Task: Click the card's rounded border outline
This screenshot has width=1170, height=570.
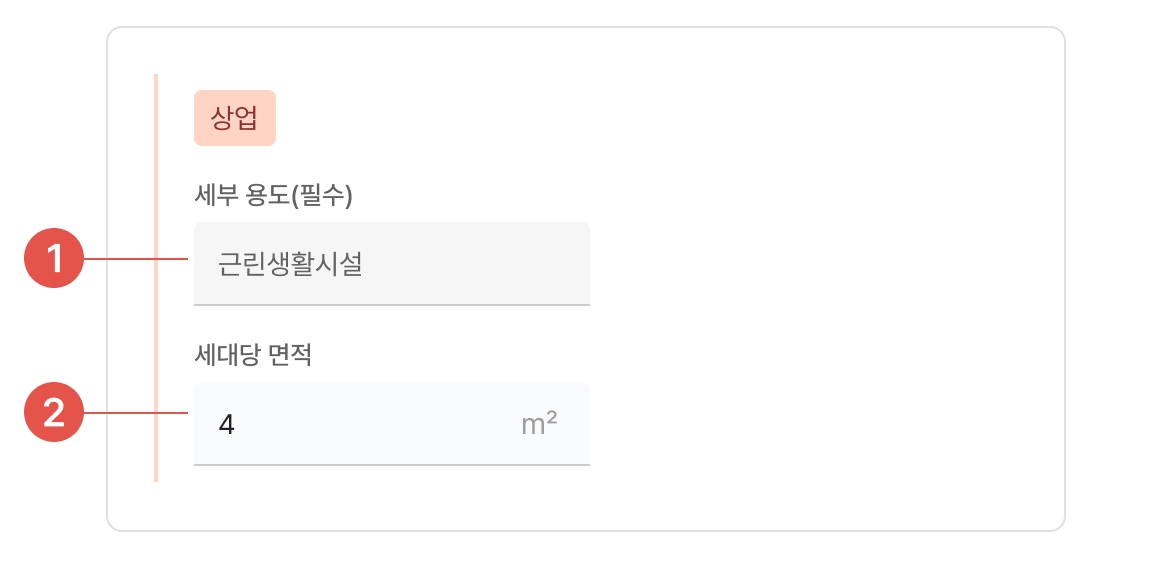Action: (1065, 280)
